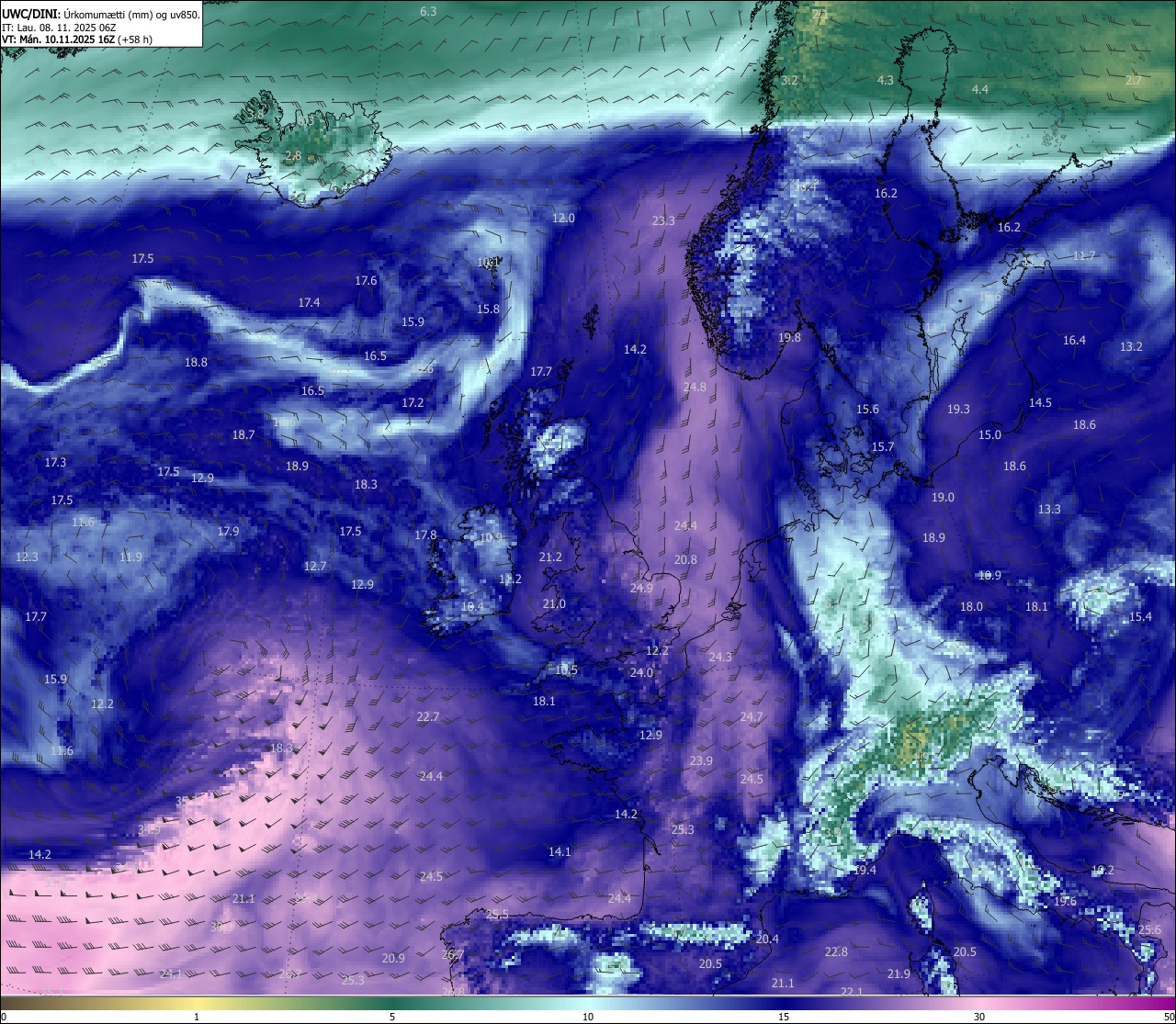Viewport: 1176px width, 1024px height.
Task: Click the 4.4 value label
Action: (980, 89)
